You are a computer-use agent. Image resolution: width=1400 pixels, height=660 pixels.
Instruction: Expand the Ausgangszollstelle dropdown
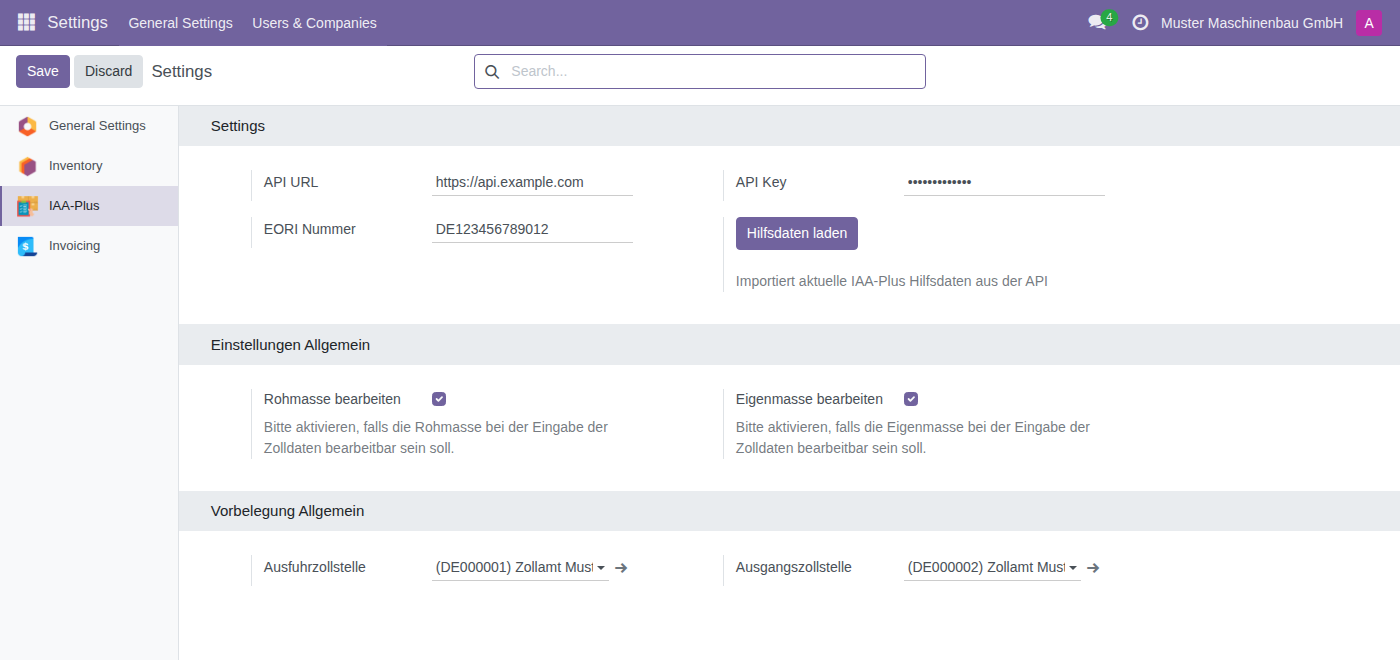(x=1073, y=568)
